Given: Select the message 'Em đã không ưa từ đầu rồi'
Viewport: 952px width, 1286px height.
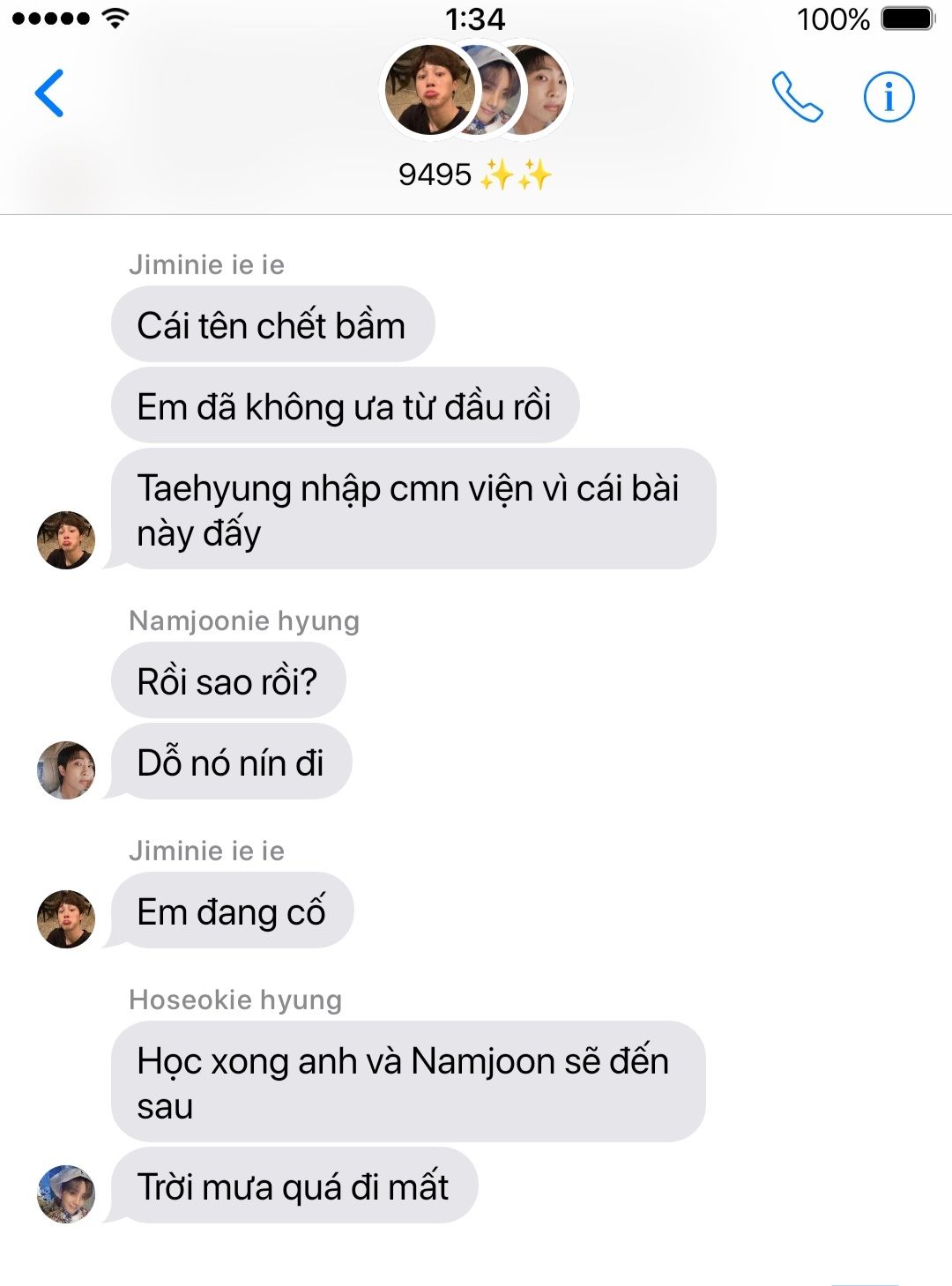Looking at the screenshot, I should (345, 405).
